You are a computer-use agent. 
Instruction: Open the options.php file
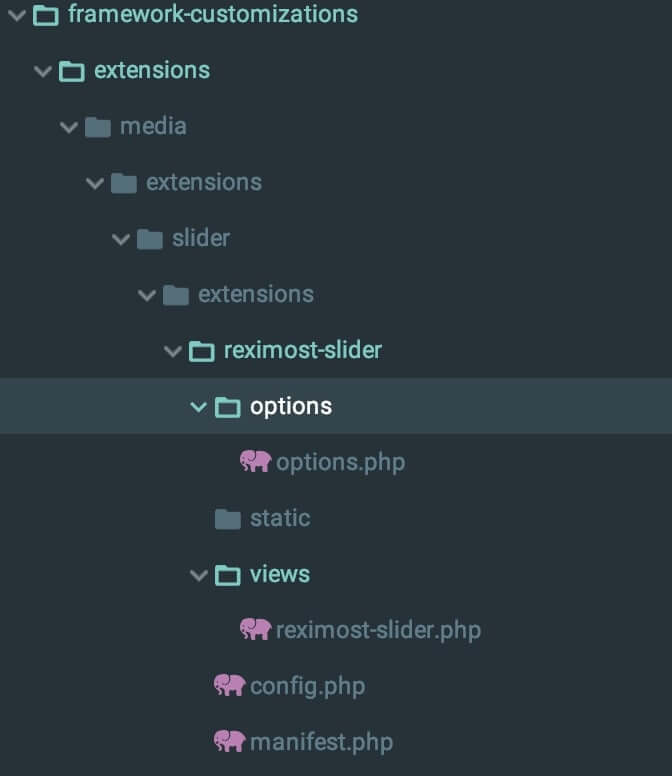[340, 463]
